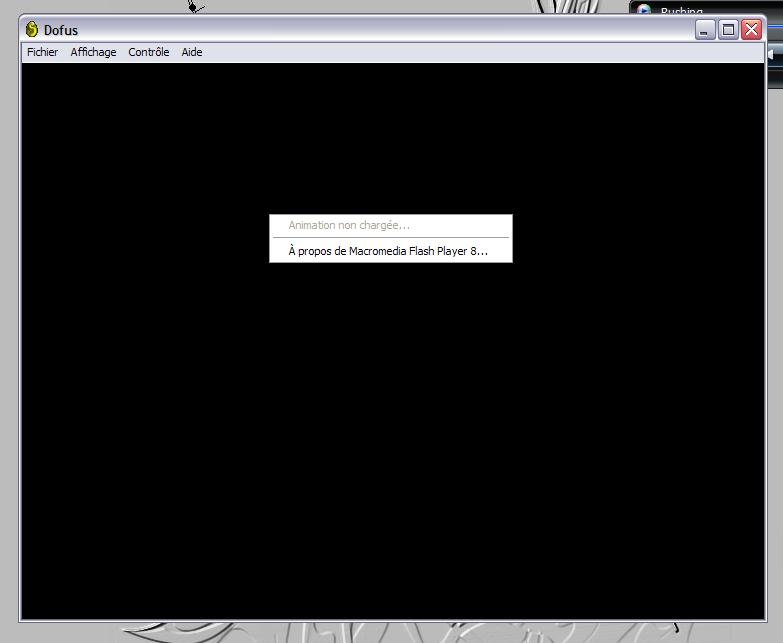Click the Dofus egg icon in title bar
The height and width of the screenshot is (643, 783).
coord(31,29)
